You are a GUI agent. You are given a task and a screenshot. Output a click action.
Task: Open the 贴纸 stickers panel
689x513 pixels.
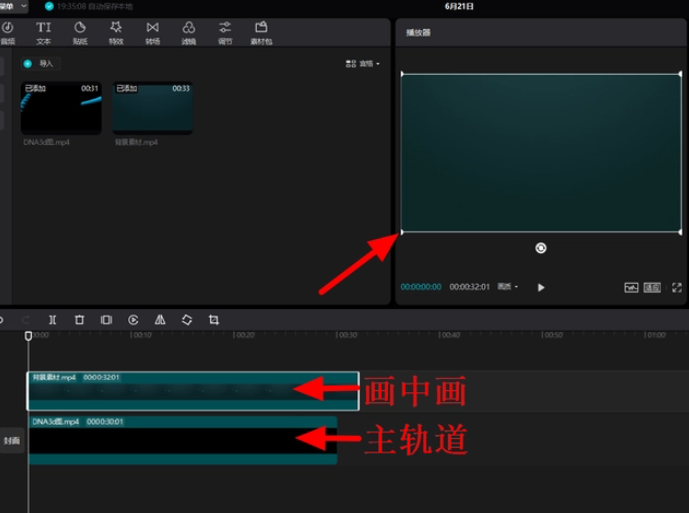click(x=80, y=33)
